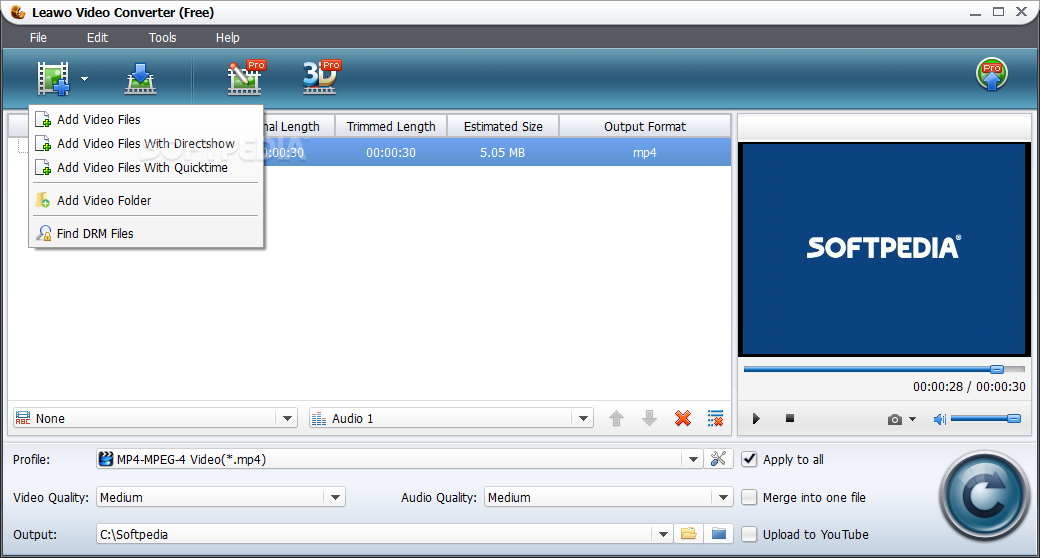Click the 00:00:30 trimmed length cell
This screenshot has height=558, width=1040.
click(391, 153)
